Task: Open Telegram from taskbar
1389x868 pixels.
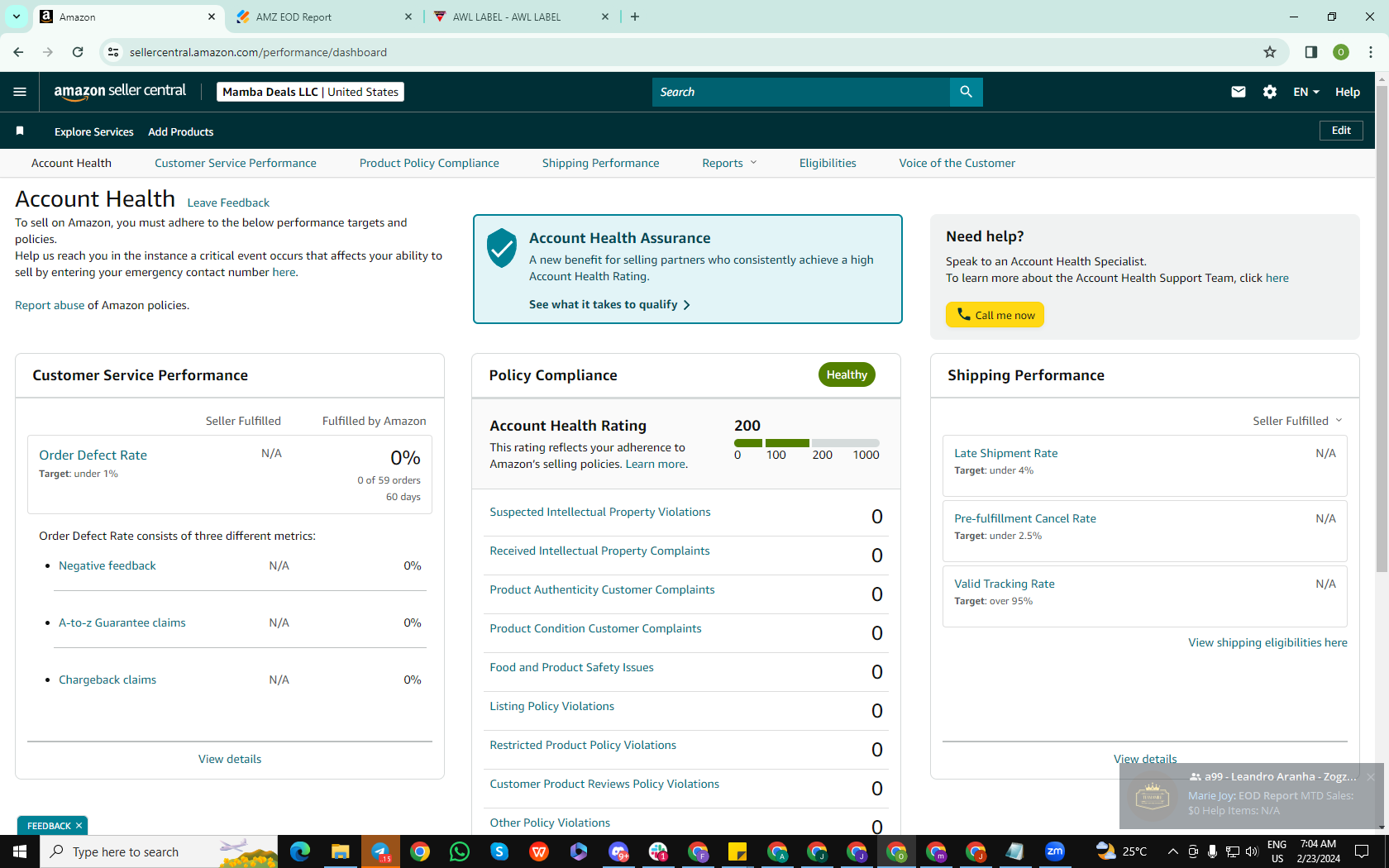Action: tap(380, 851)
